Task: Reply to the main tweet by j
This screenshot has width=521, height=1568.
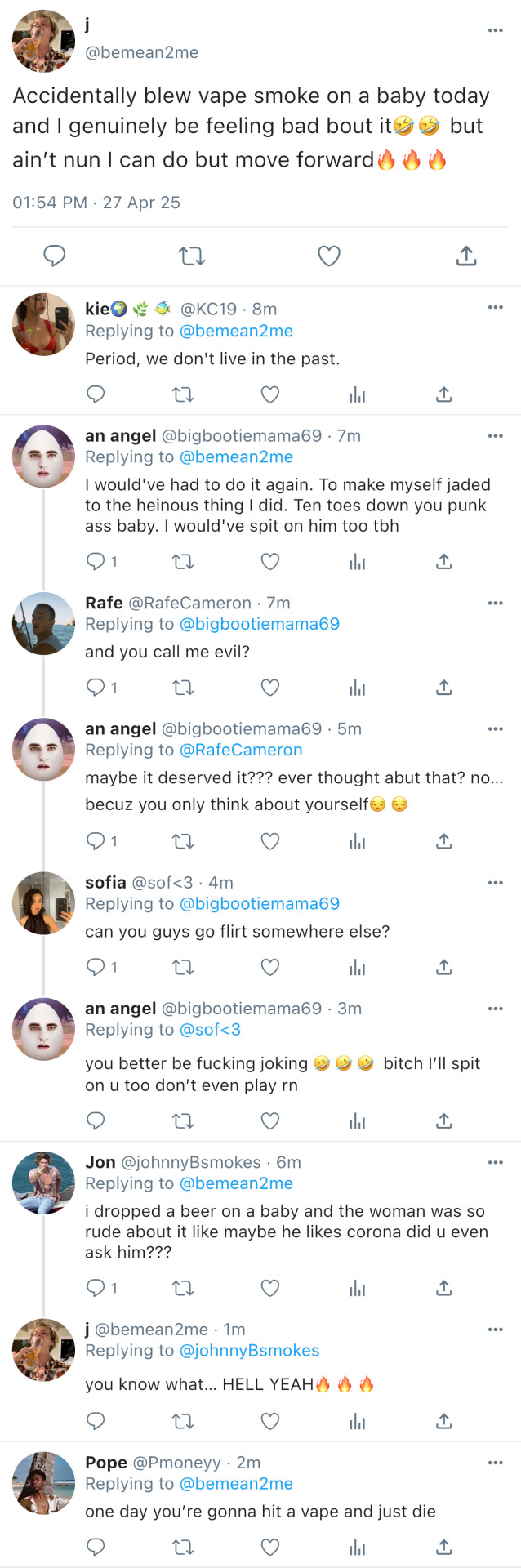Action: click(55, 256)
